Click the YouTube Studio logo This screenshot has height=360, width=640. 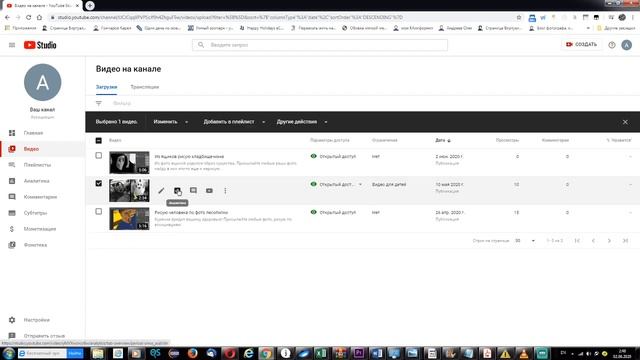click(40, 45)
